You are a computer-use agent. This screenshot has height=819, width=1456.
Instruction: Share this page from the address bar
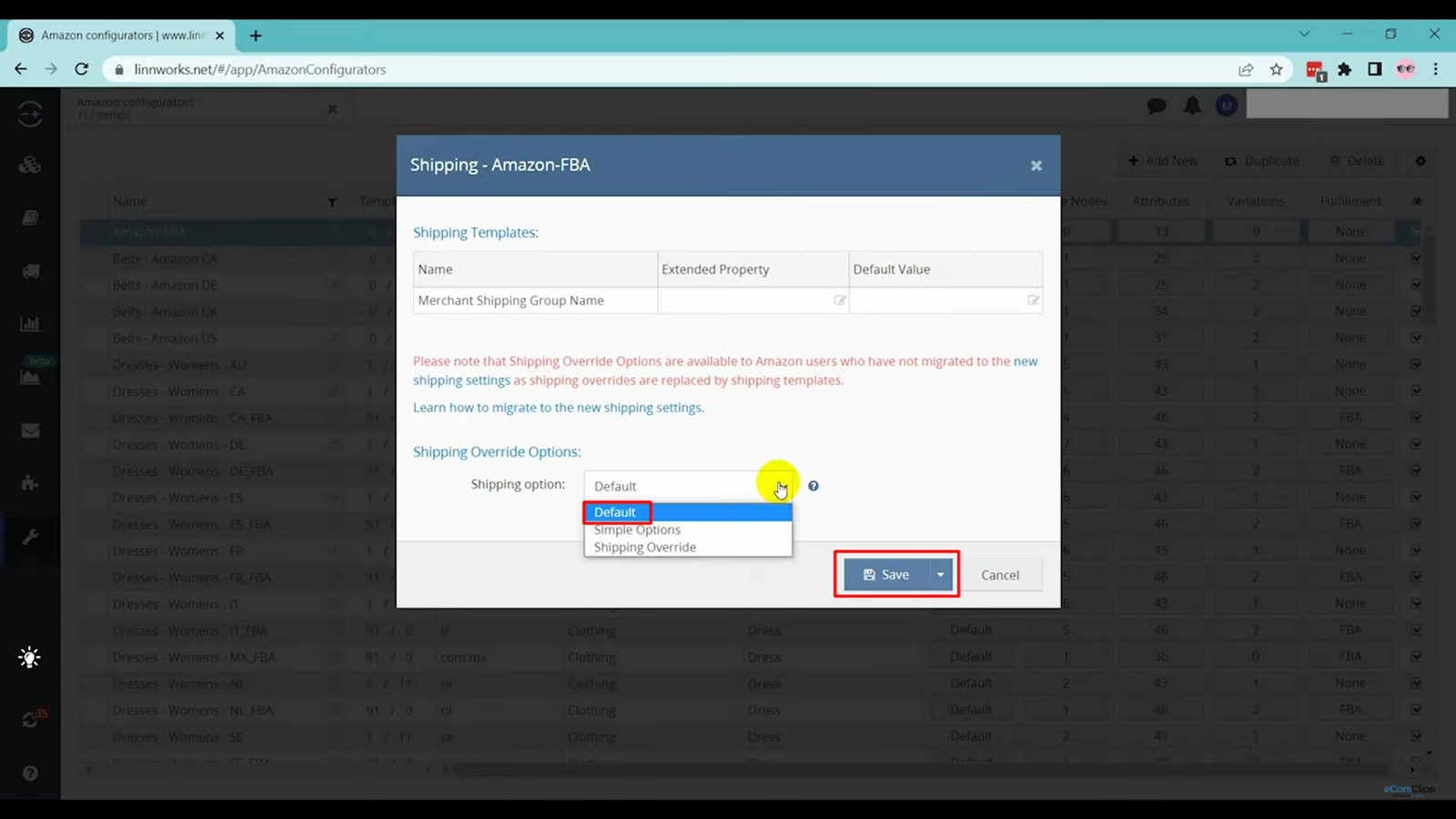tap(1246, 69)
